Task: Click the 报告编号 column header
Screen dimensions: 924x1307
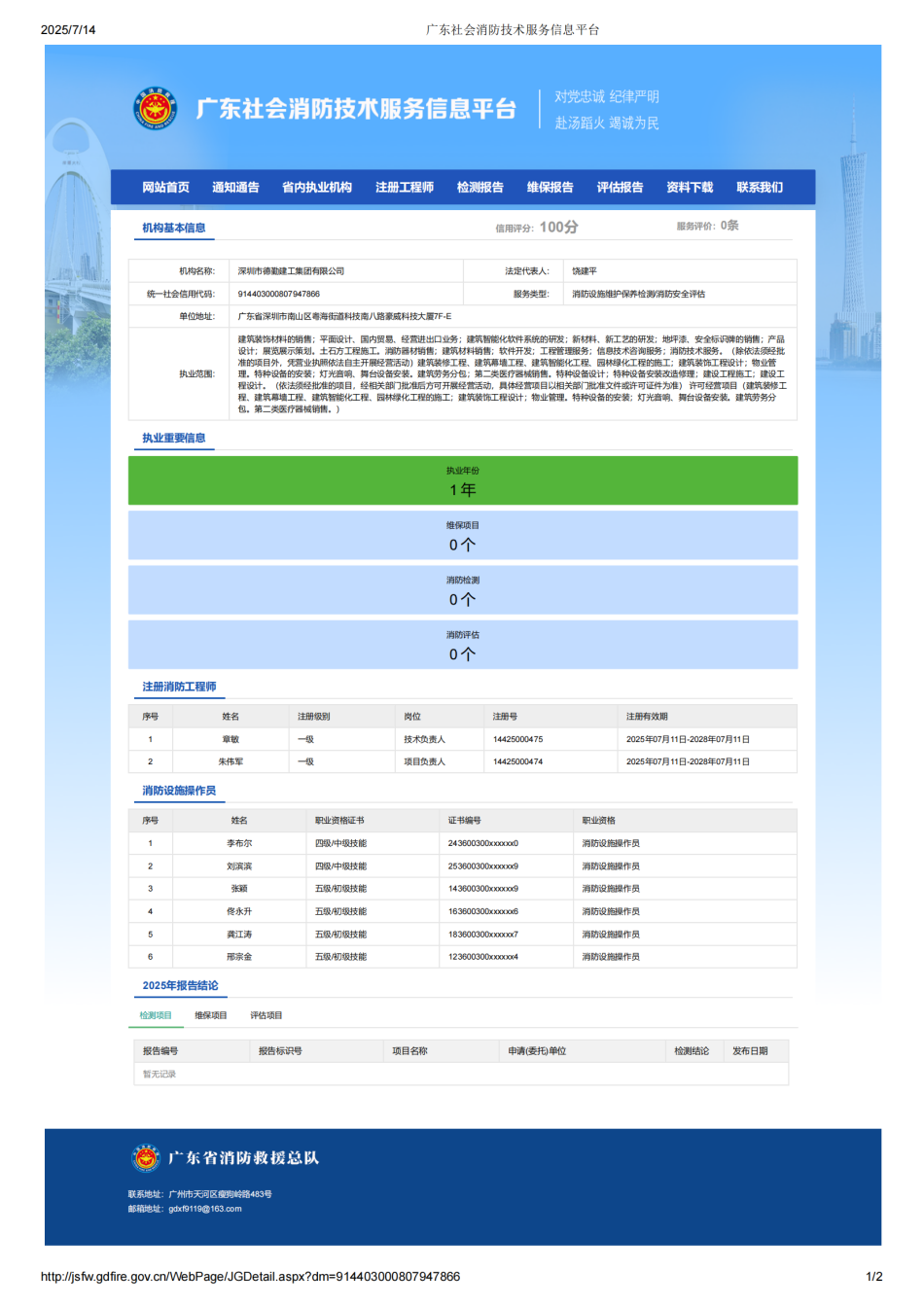Action: point(160,1050)
